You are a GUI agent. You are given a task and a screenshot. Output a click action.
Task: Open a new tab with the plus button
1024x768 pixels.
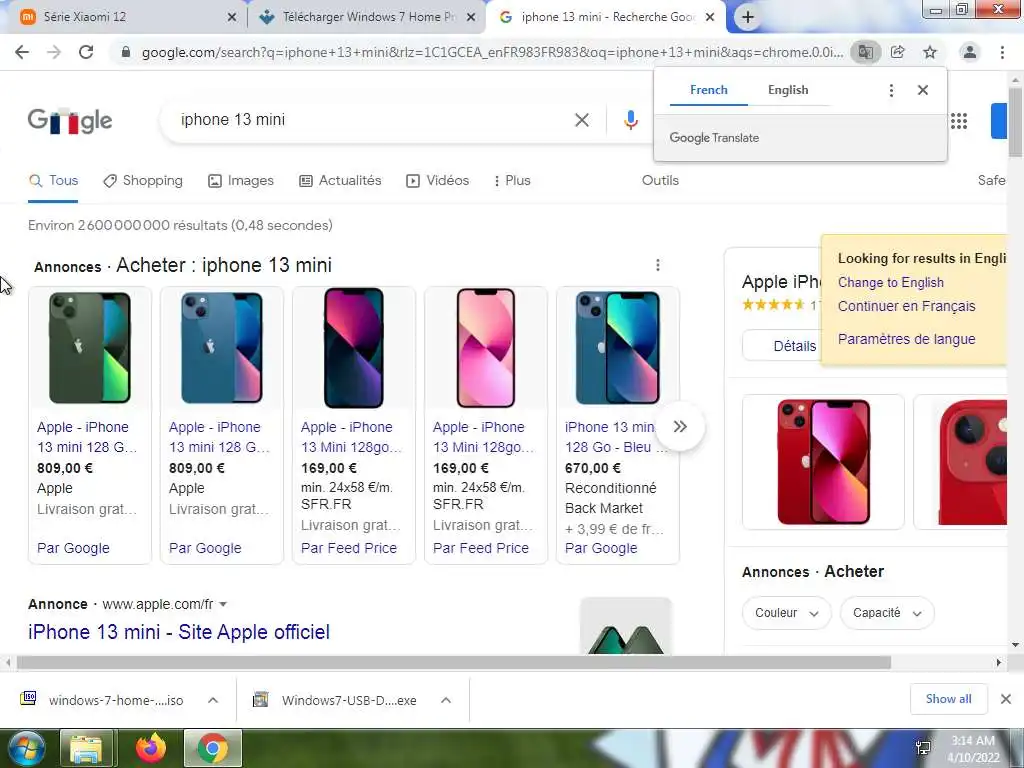pyautogui.click(x=748, y=17)
